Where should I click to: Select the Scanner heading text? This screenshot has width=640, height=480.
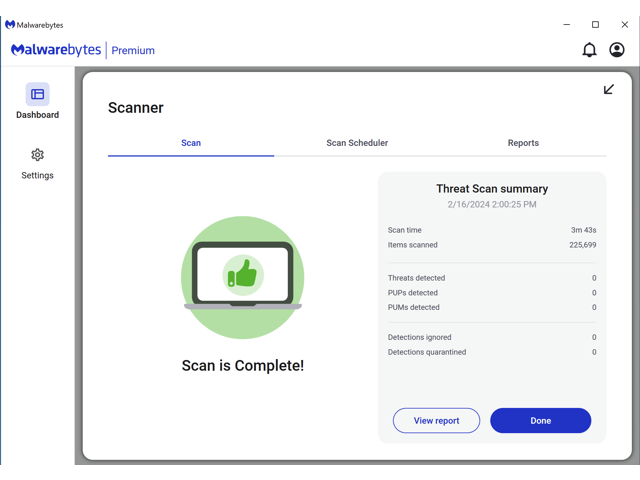tap(136, 108)
